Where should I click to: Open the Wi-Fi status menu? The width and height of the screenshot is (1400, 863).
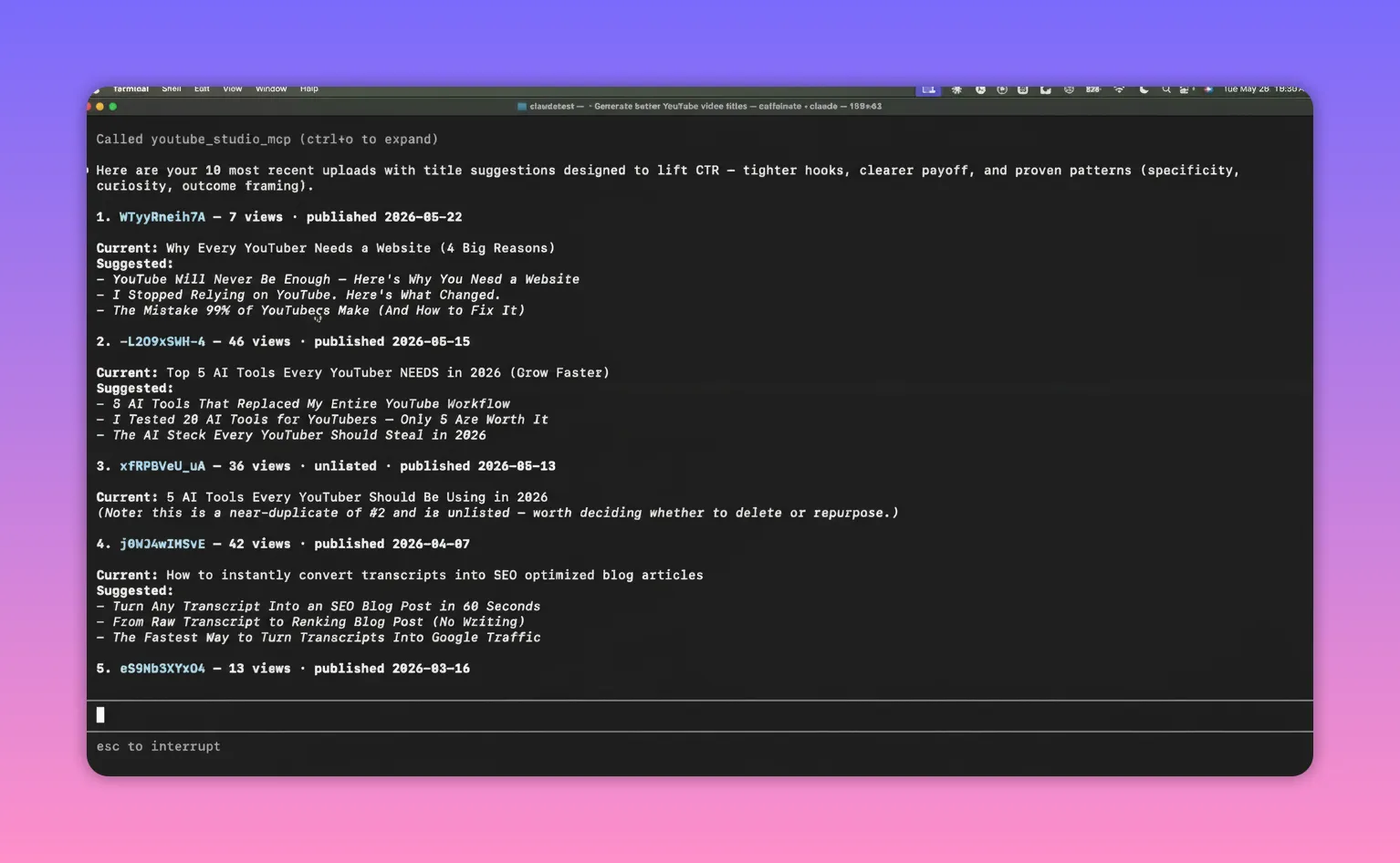pos(1119,89)
